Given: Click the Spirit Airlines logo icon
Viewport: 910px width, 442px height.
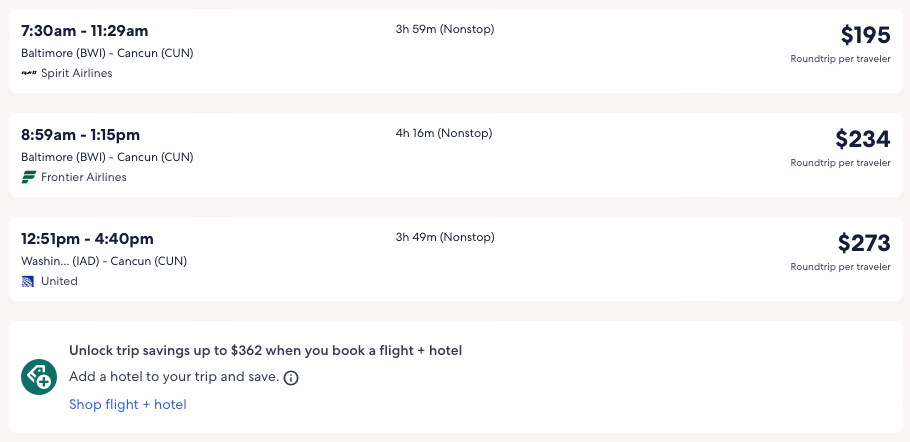Looking at the screenshot, I should [x=28, y=73].
